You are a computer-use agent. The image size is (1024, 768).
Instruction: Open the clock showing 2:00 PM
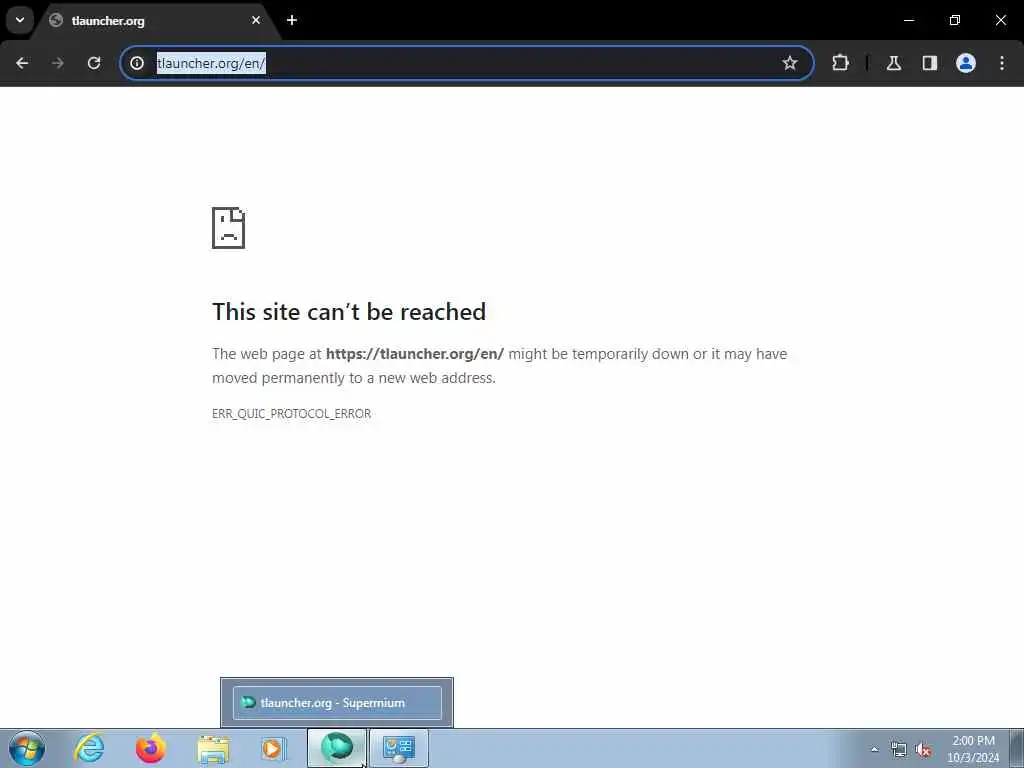tap(973, 749)
